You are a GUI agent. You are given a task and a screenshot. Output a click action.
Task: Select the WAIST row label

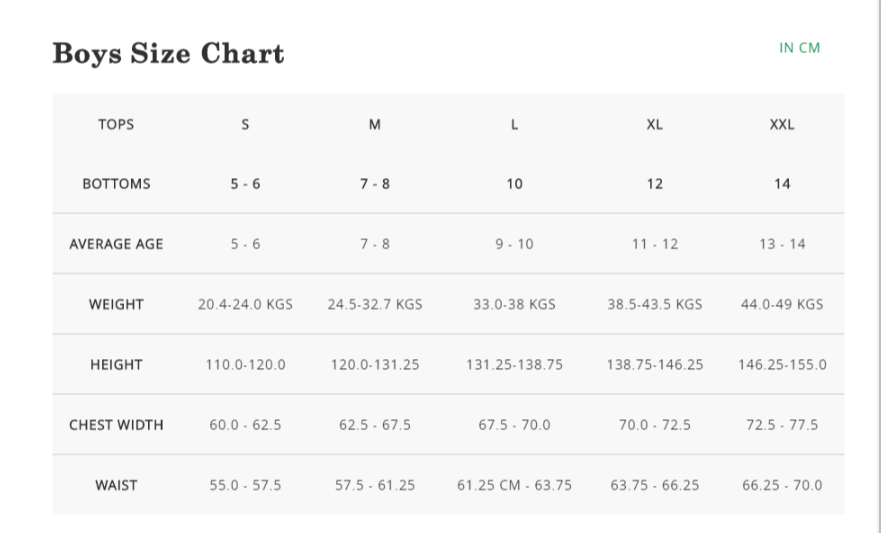pyautogui.click(x=116, y=485)
